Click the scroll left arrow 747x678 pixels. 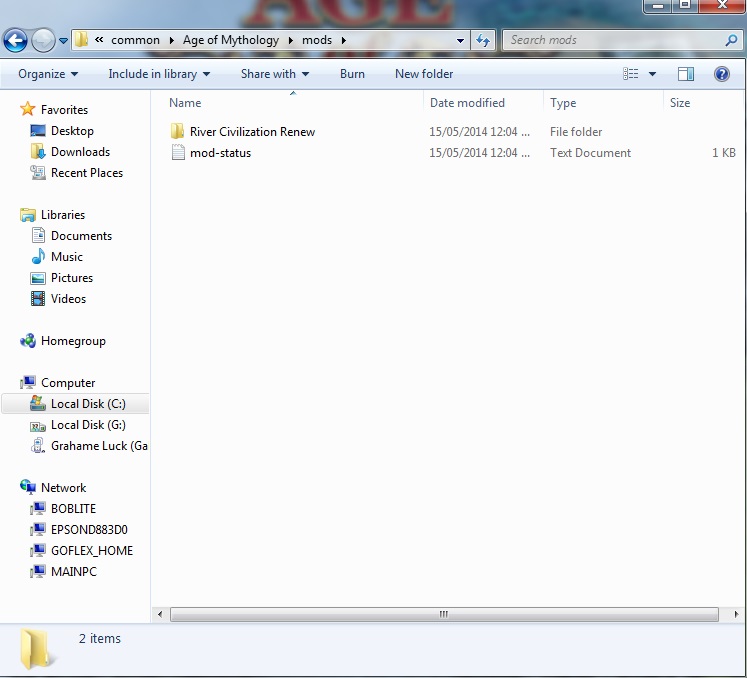pos(160,614)
